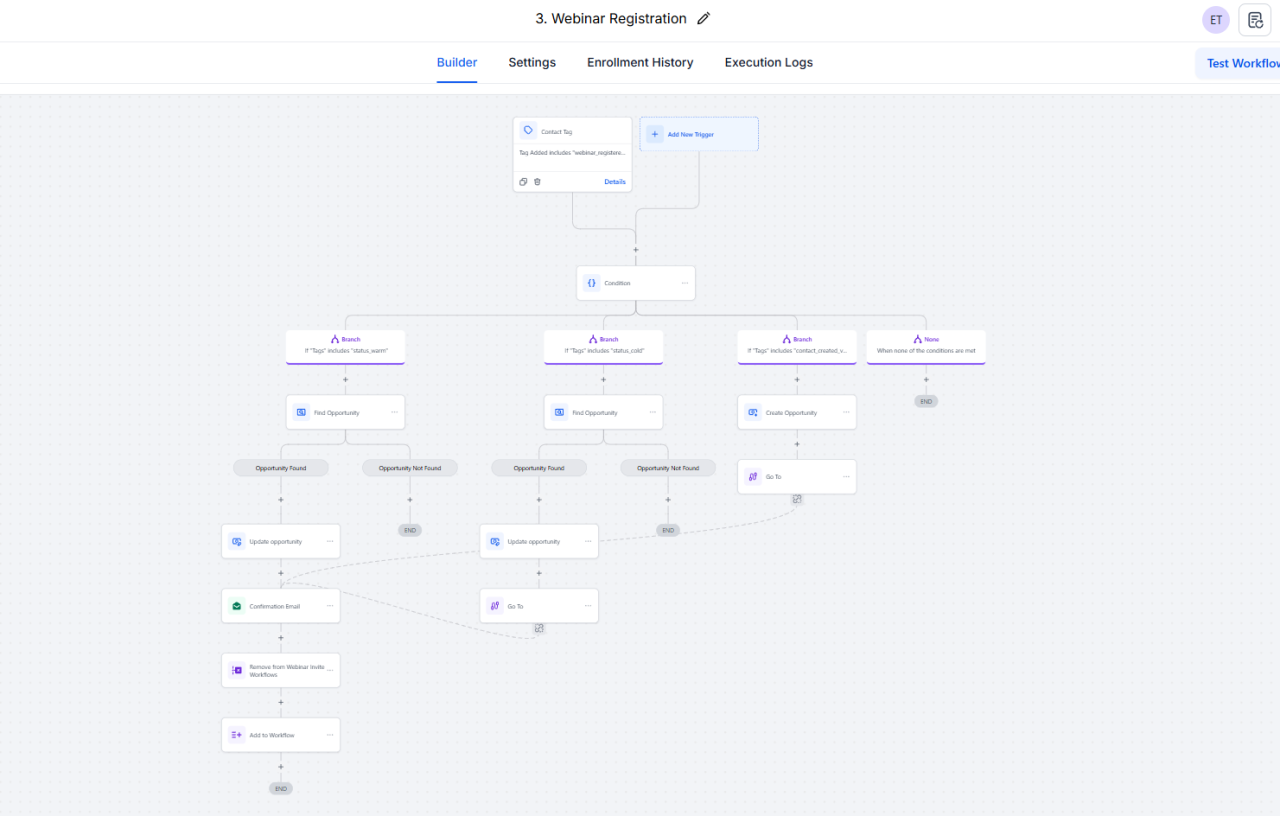Click the plus node above the Condition step
This screenshot has height=816, width=1280.
pos(635,250)
